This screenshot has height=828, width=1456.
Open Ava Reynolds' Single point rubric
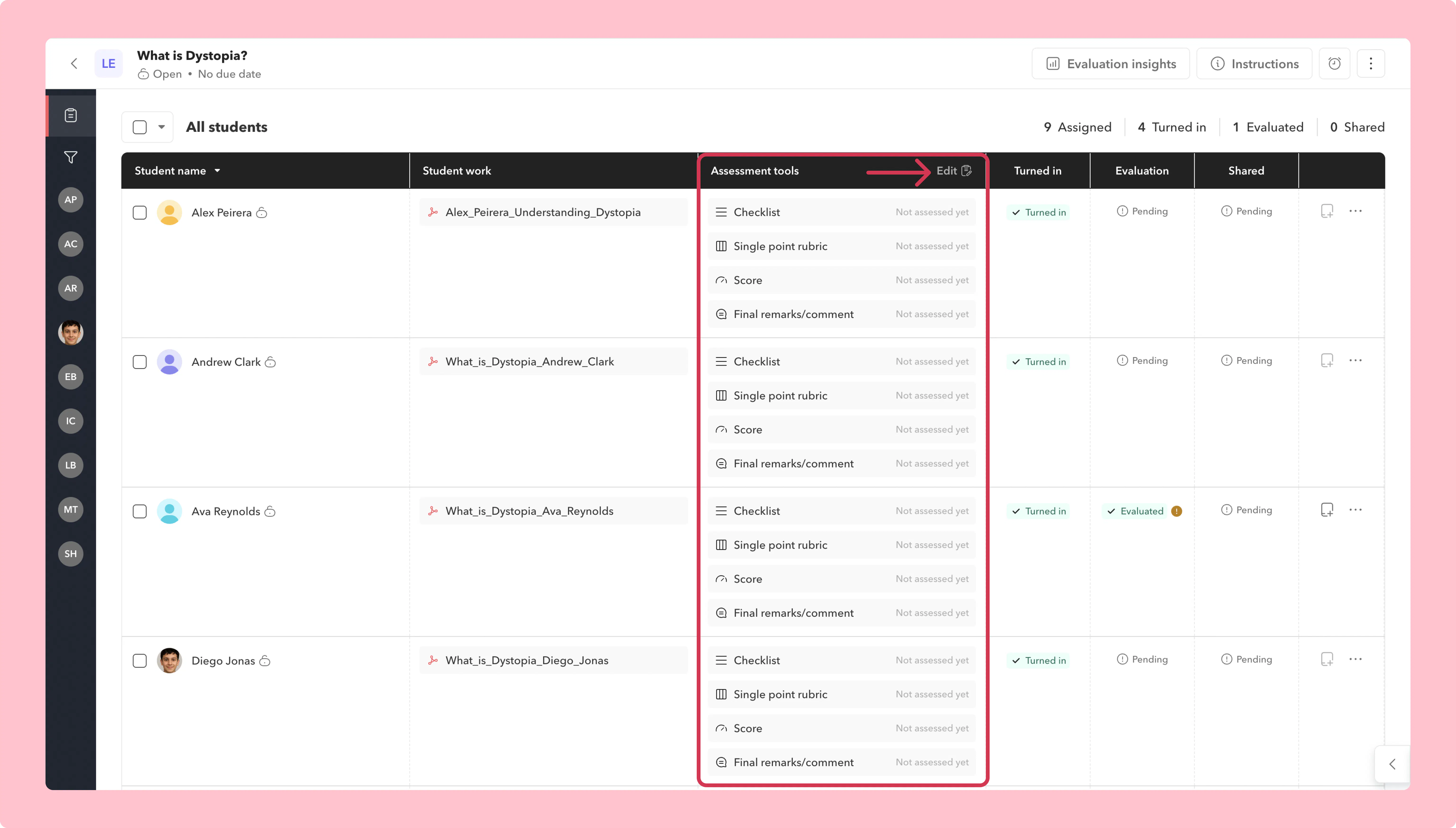(842, 545)
